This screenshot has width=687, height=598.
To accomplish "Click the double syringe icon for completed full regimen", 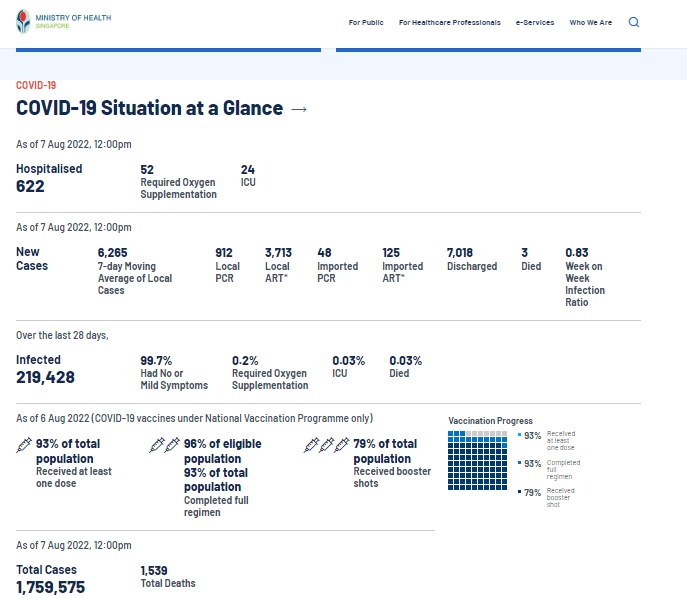I will 164,445.
